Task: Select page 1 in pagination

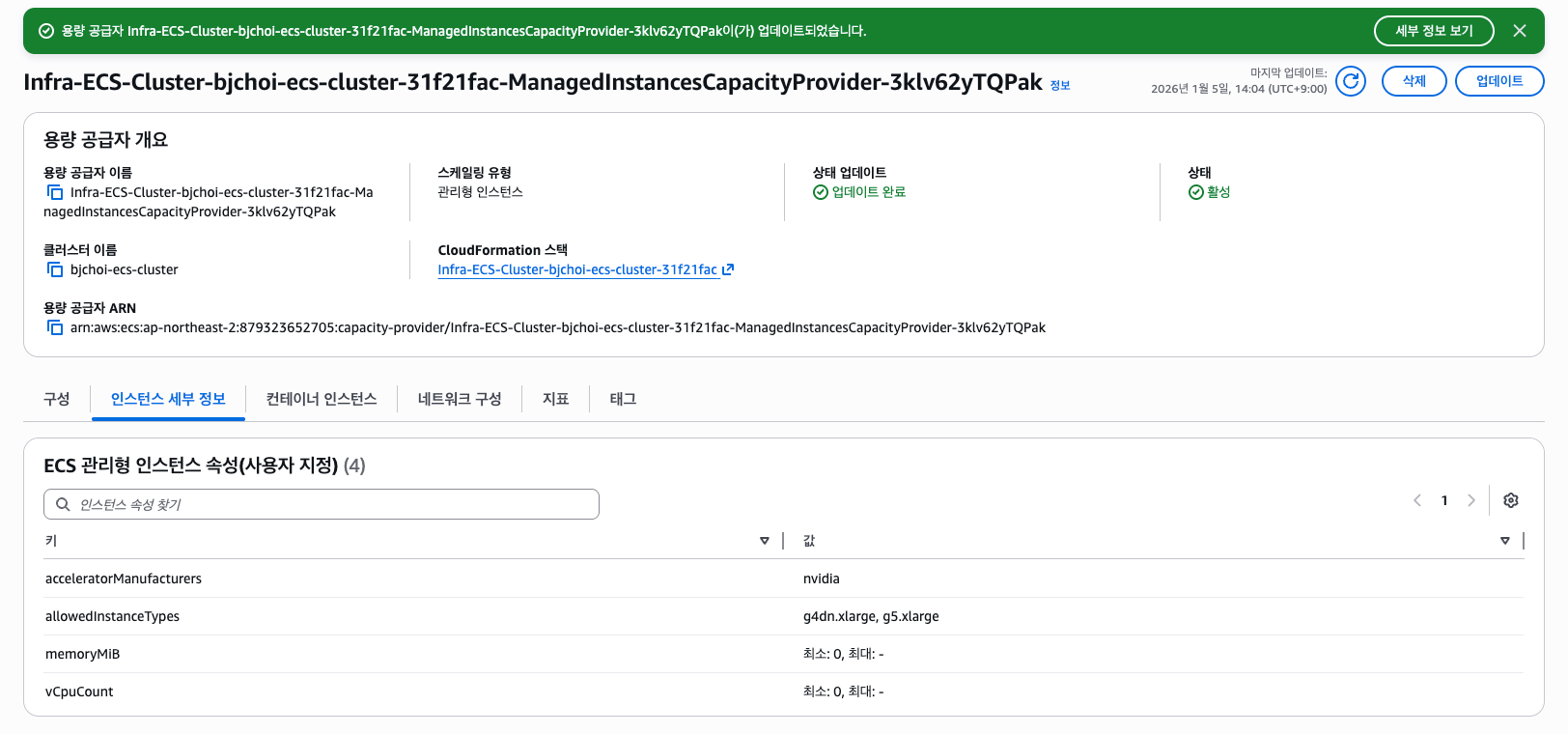Action: [x=1444, y=500]
